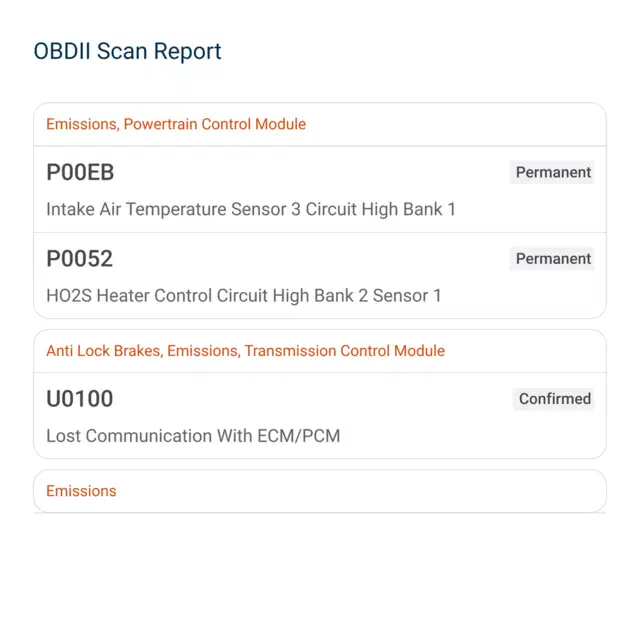Click the OBDII Scan Report title
640x640 pixels.
point(127,51)
